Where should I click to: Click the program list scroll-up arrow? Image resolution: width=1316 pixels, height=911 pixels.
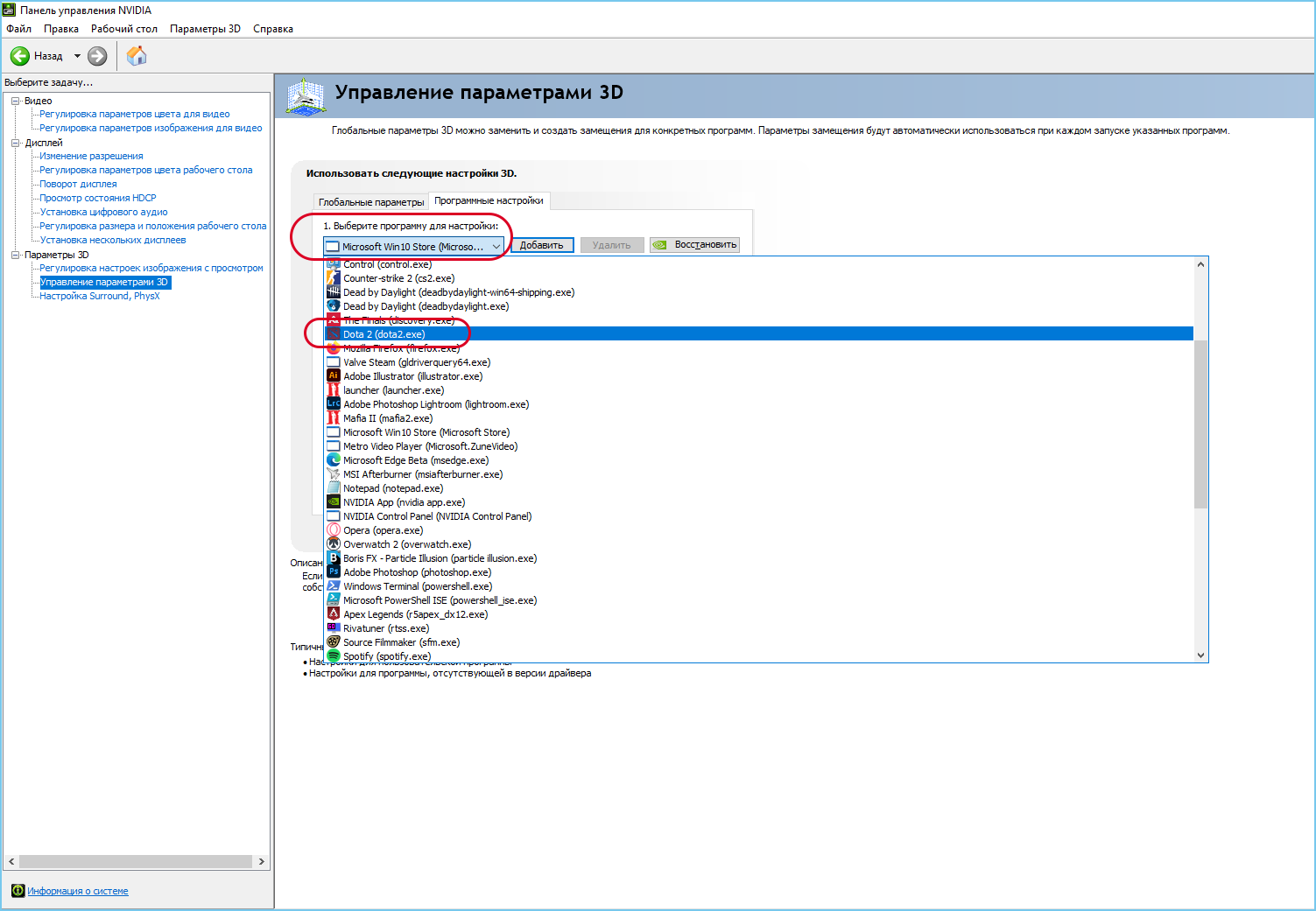[x=1200, y=264]
